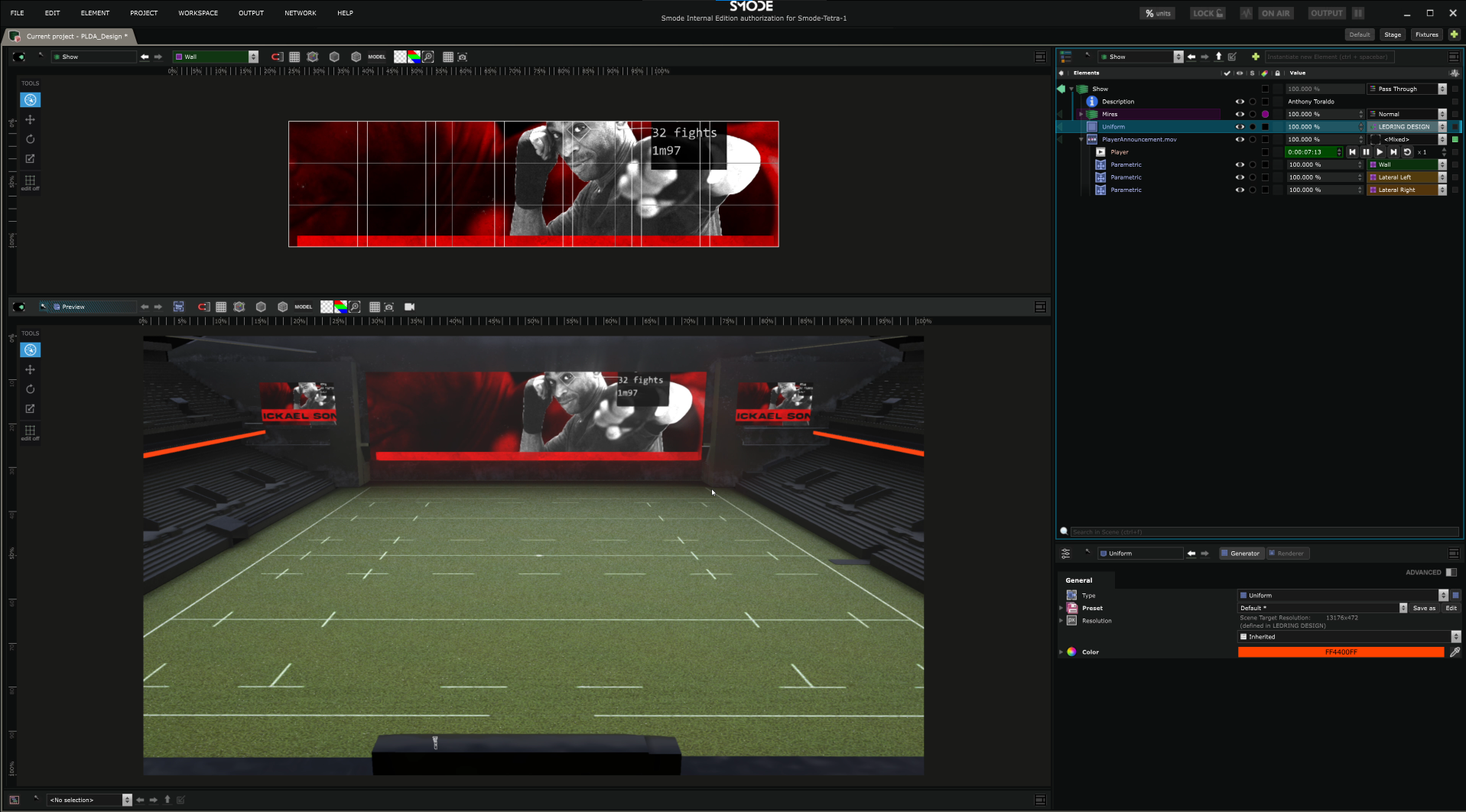Click the rotate tool in the Preview viewport
The height and width of the screenshot is (812, 1466).
click(x=30, y=389)
